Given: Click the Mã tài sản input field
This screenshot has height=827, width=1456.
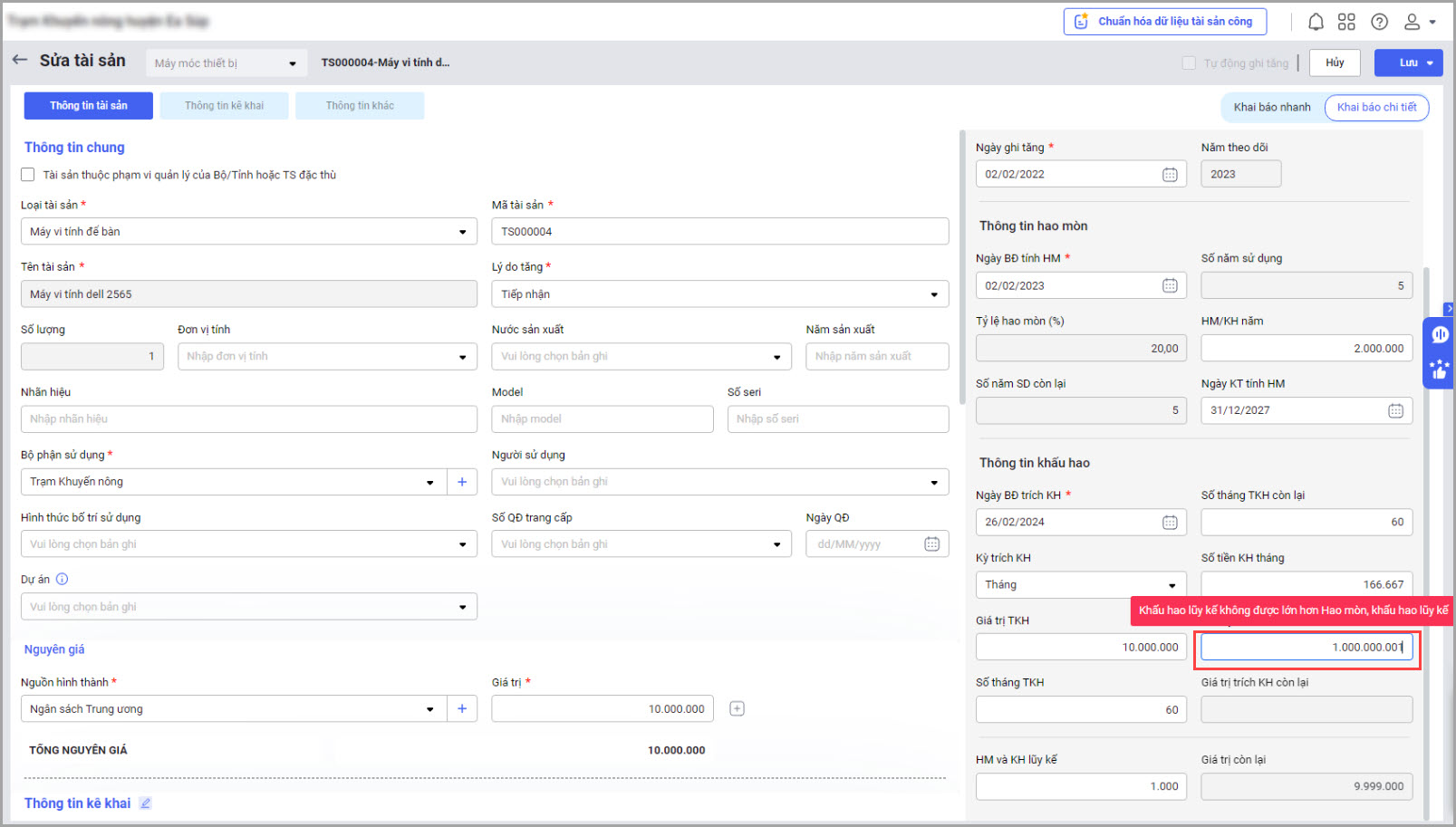Looking at the screenshot, I should point(719,232).
